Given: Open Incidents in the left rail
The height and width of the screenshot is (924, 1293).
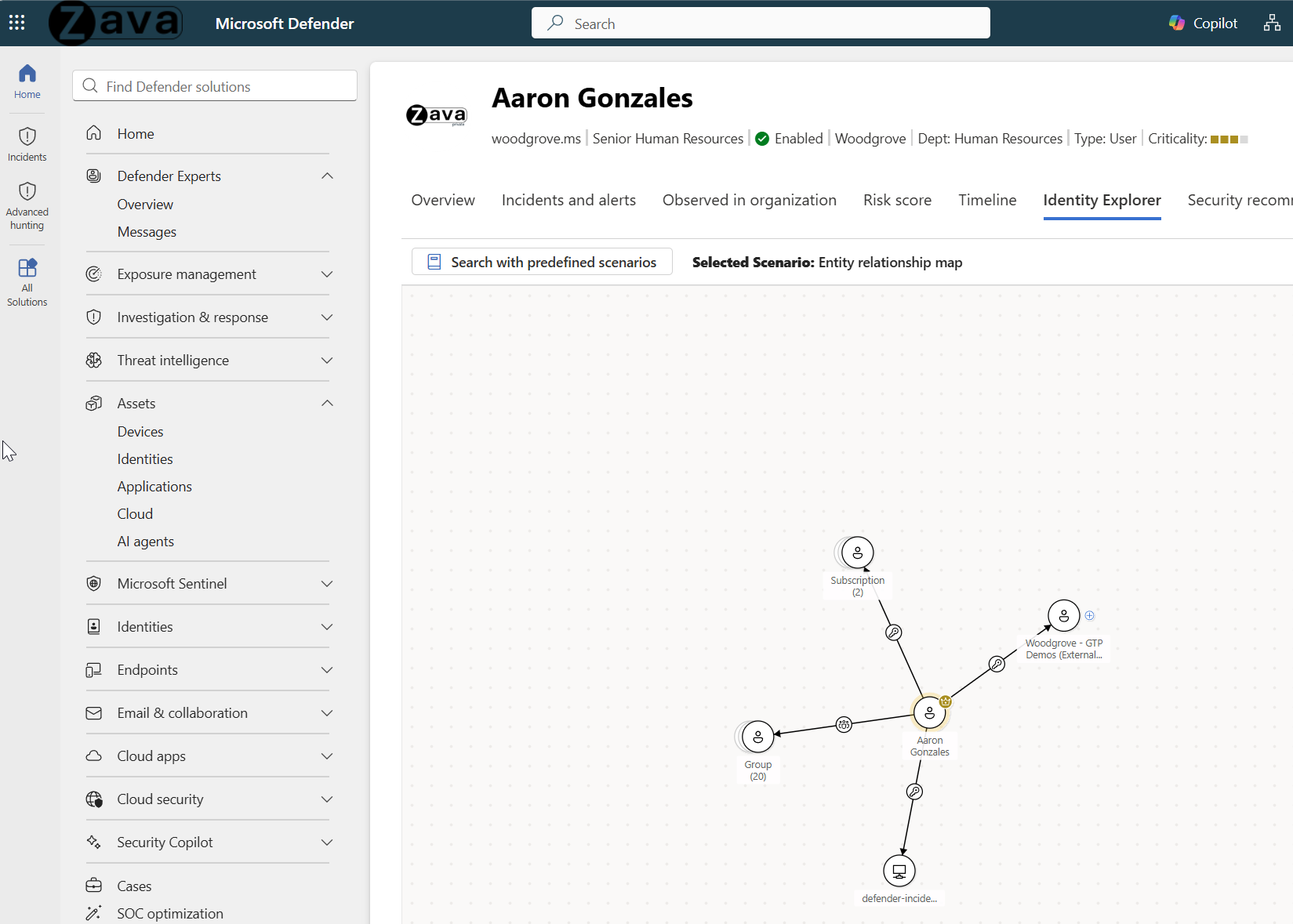Looking at the screenshot, I should pos(27,144).
